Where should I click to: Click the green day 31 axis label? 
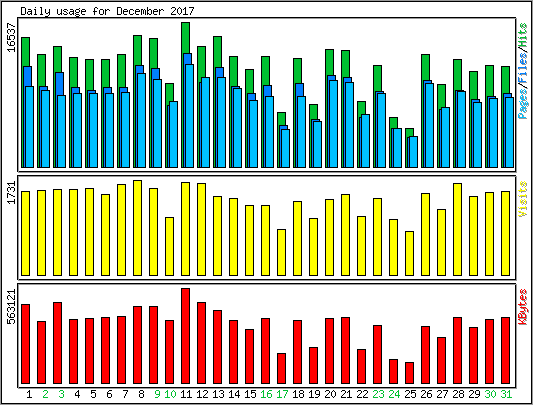pyautogui.click(x=506, y=394)
